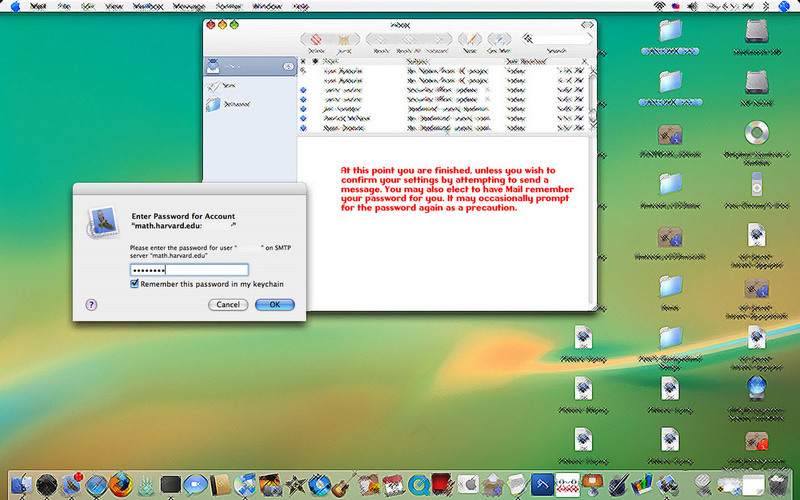Image resolution: width=800 pixels, height=500 pixels.
Task: Open Firefox from the Dock
Action: [121, 485]
